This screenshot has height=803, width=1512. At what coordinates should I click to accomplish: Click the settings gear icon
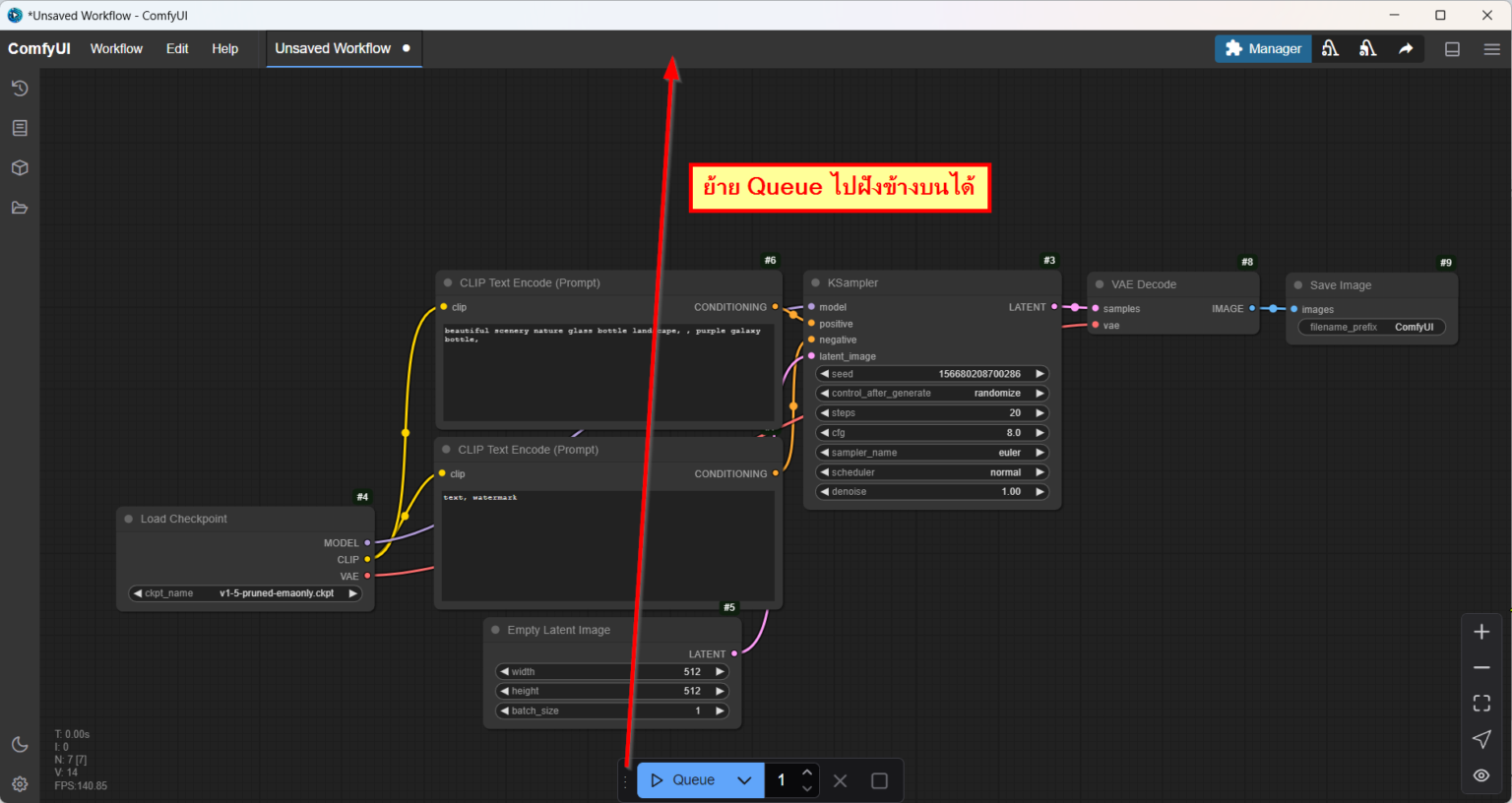click(x=20, y=784)
